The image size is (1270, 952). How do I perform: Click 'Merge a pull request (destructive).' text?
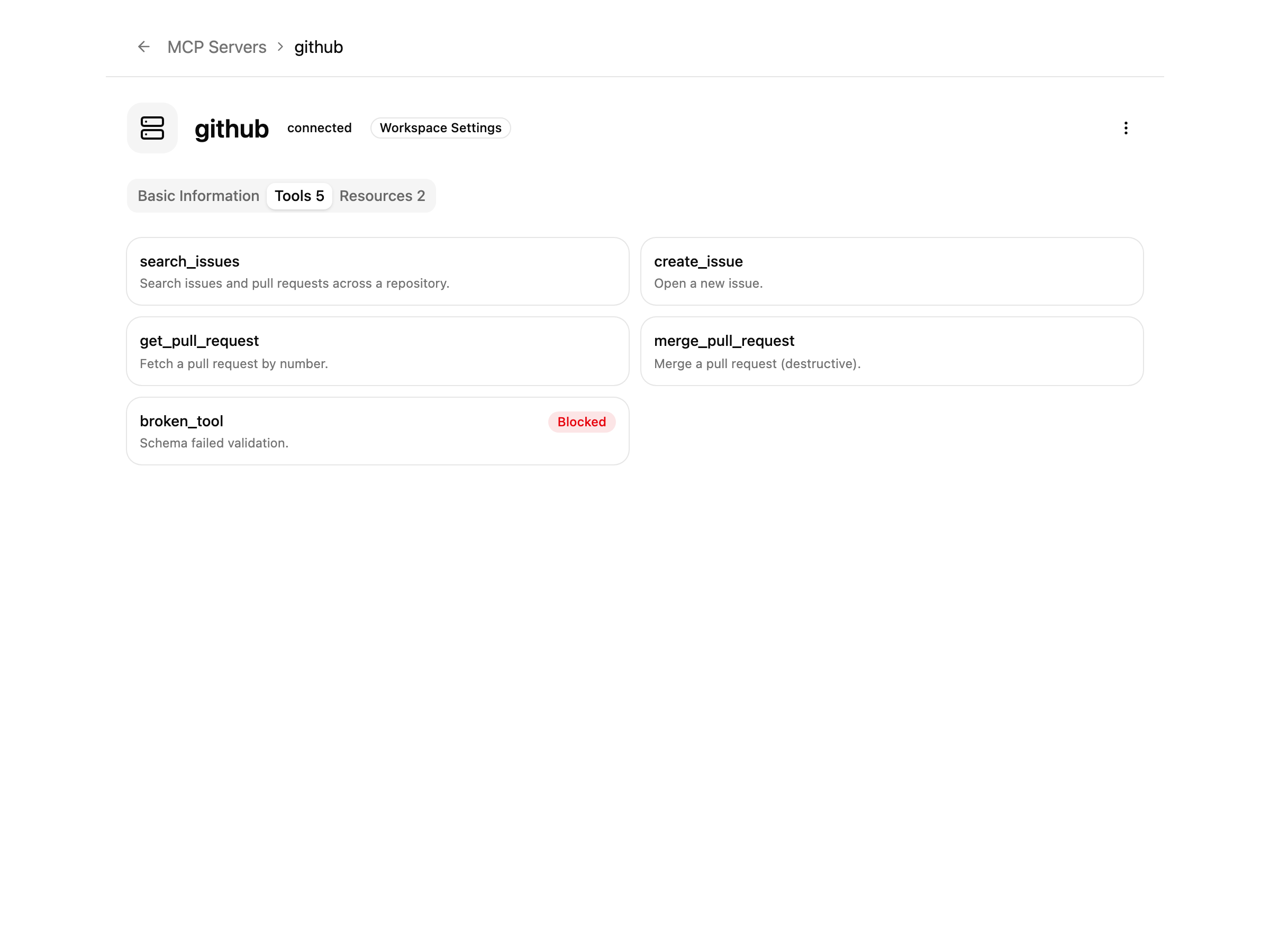click(x=757, y=364)
